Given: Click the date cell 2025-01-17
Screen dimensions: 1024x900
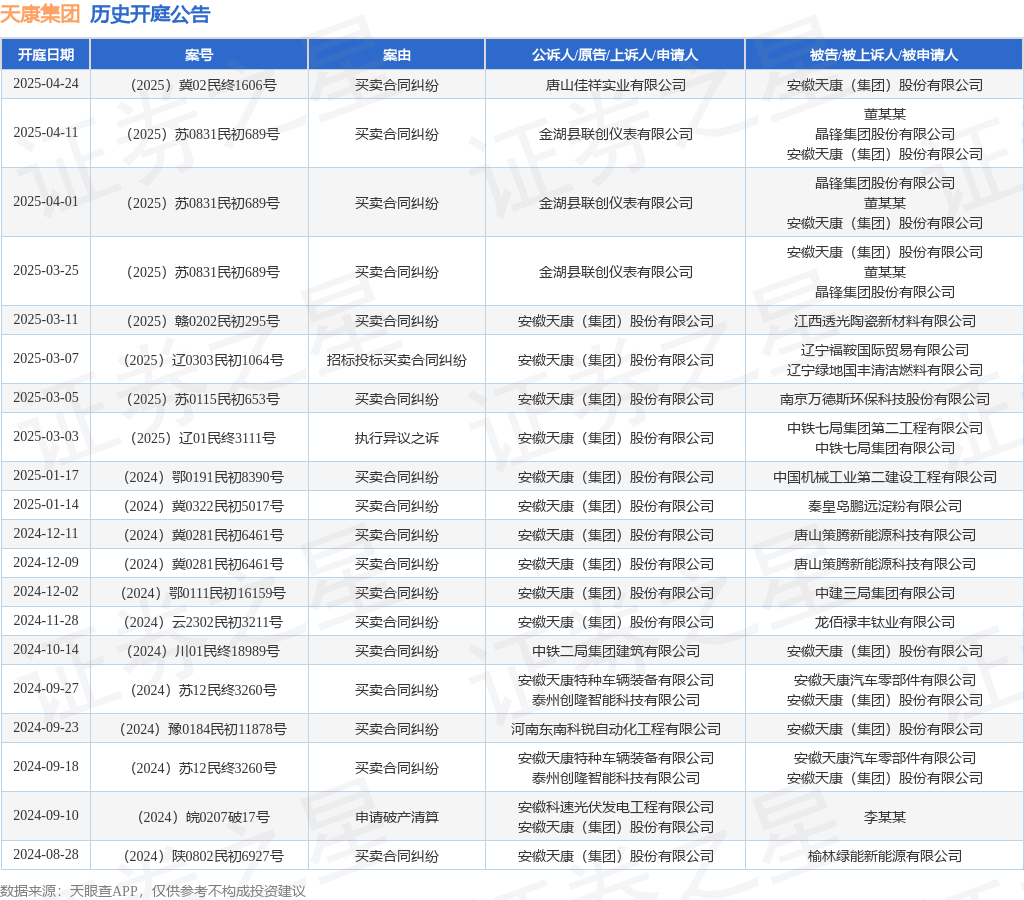Looking at the screenshot, I should coord(46,475).
